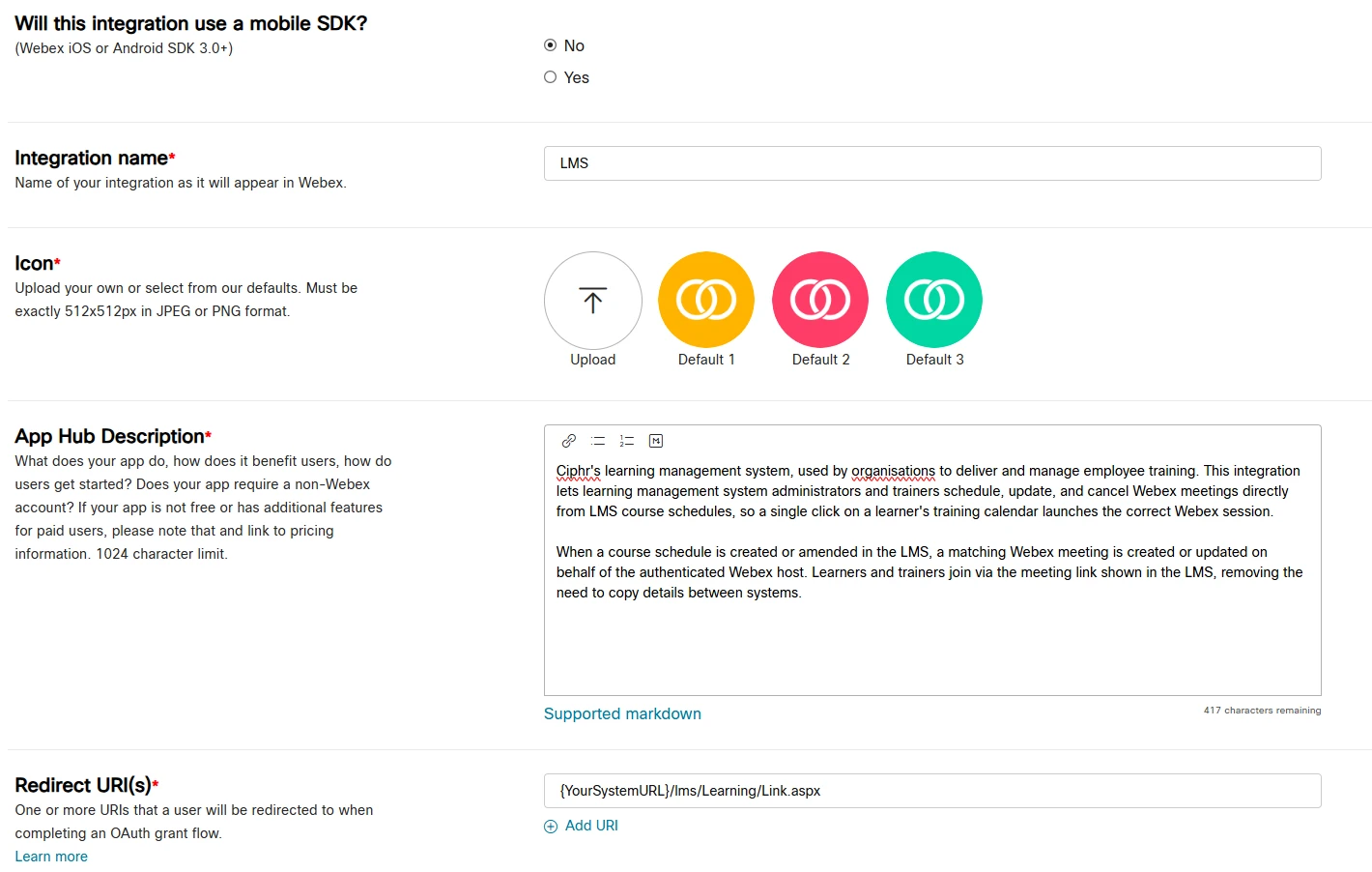Open the Supported markdown link
The height and width of the screenshot is (872, 1372).
[x=622, y=713]
